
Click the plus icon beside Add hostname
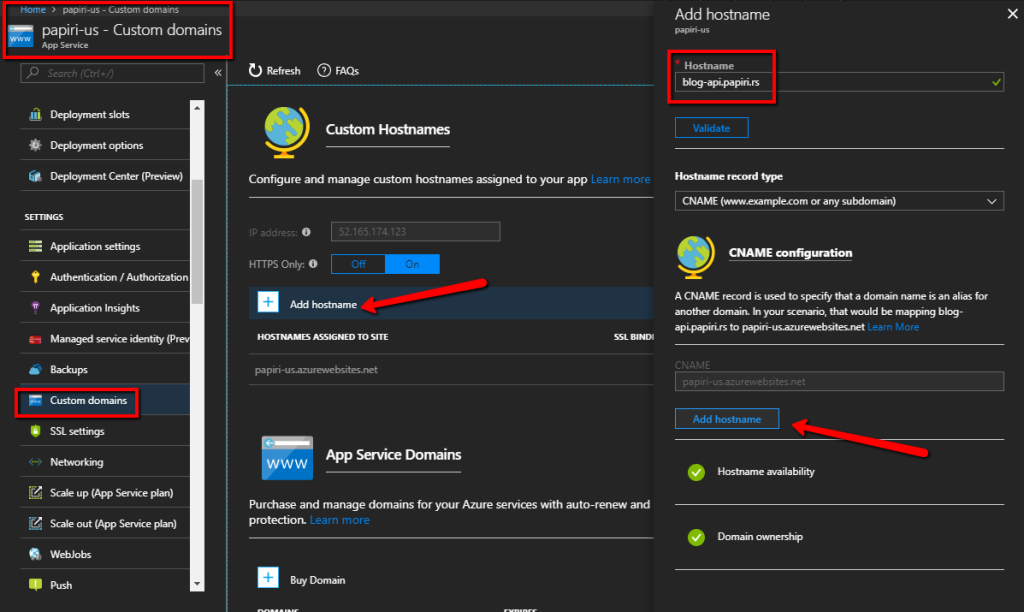(268, 302)
